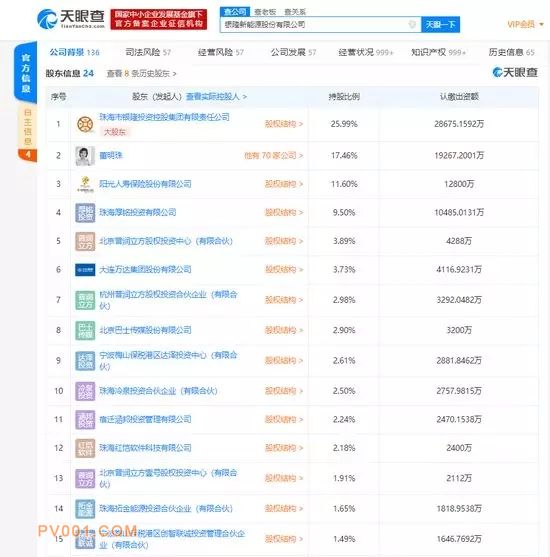Expand 查看实际控股人 link in table header
Image resolution: width=550 pixels, height=557 pixels.
pos(216,97)
